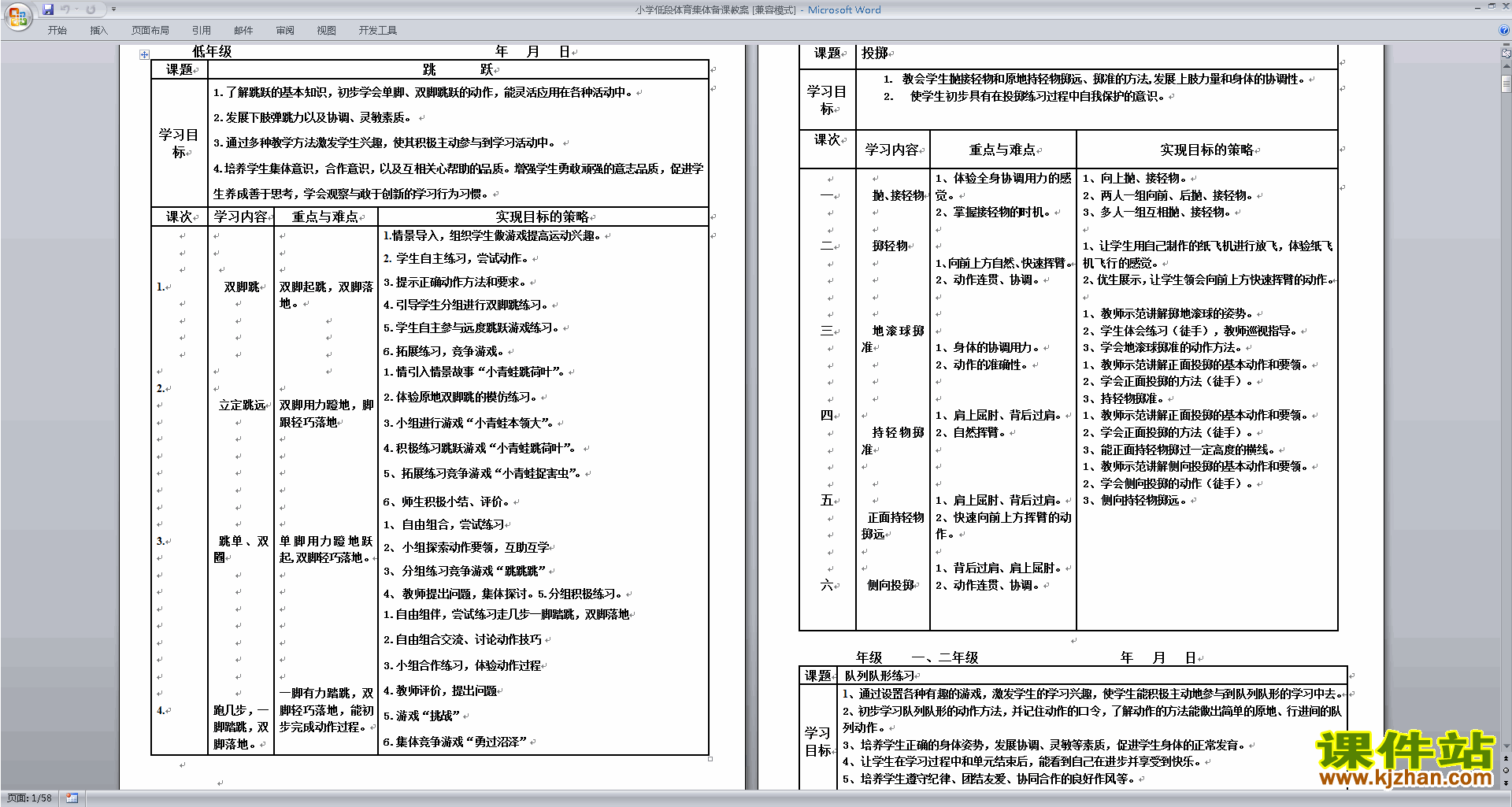Click the Undo icon
This screenshot has height=807, width=1512.
pyautogui.click(x=65, y=9)
